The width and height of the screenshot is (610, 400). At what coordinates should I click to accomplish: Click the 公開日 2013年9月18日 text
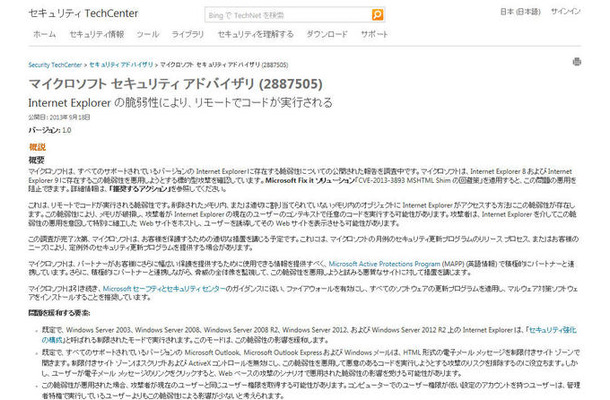point(59,117)
